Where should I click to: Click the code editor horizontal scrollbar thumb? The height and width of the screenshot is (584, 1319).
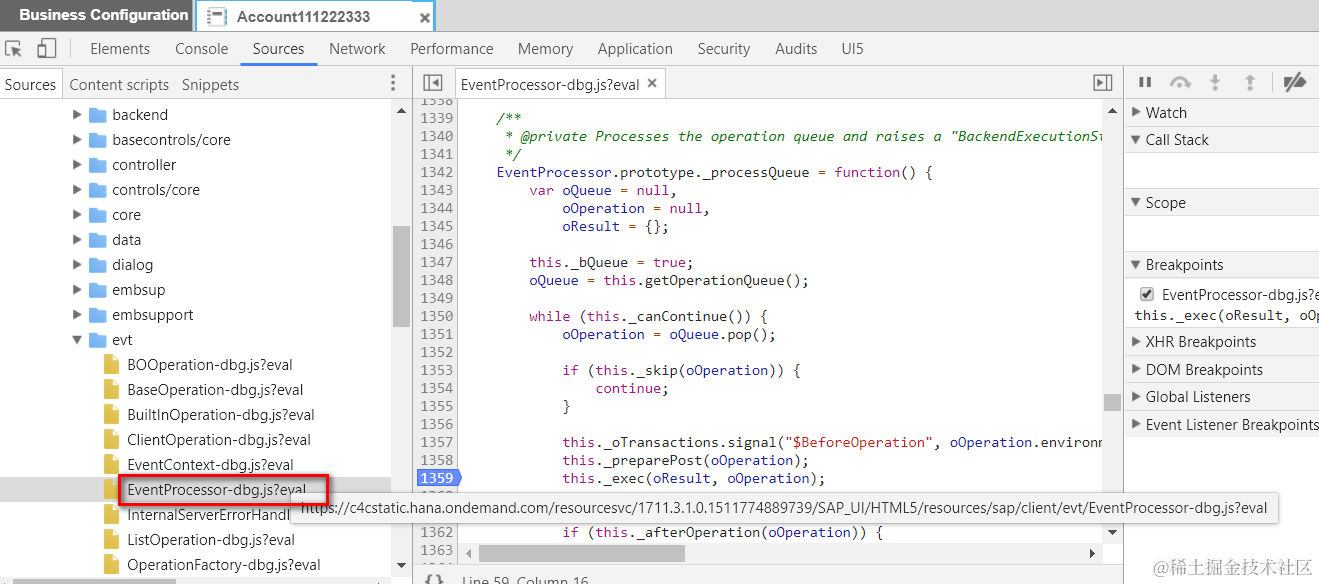[x=581, y=553]
